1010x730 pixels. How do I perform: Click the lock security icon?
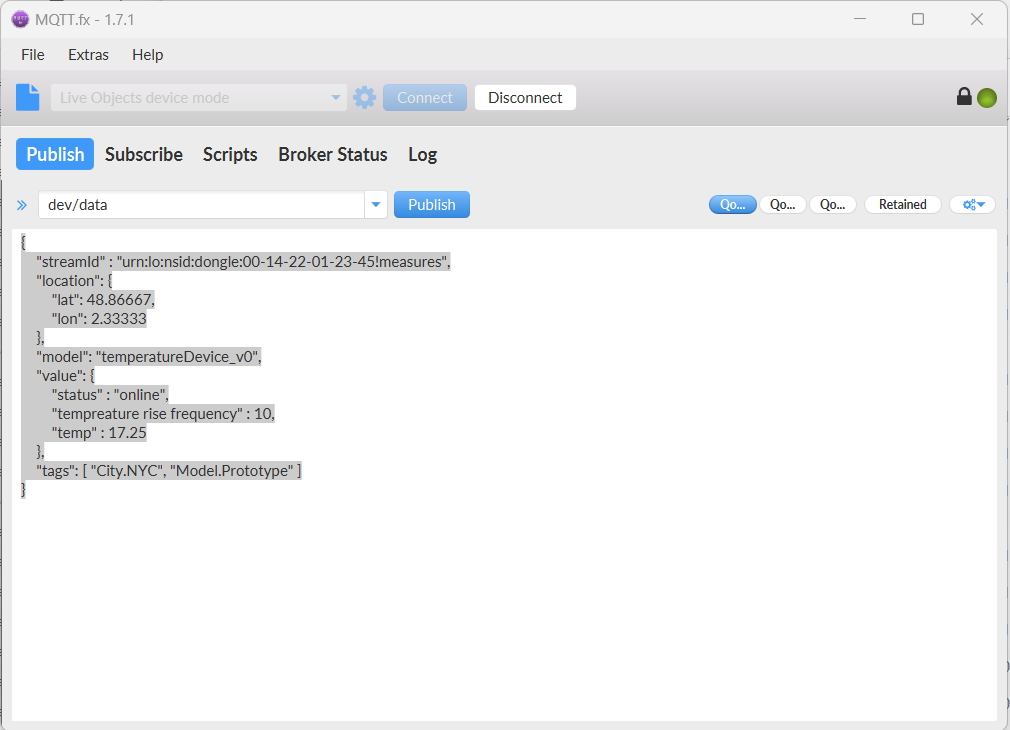pos(964,97)
